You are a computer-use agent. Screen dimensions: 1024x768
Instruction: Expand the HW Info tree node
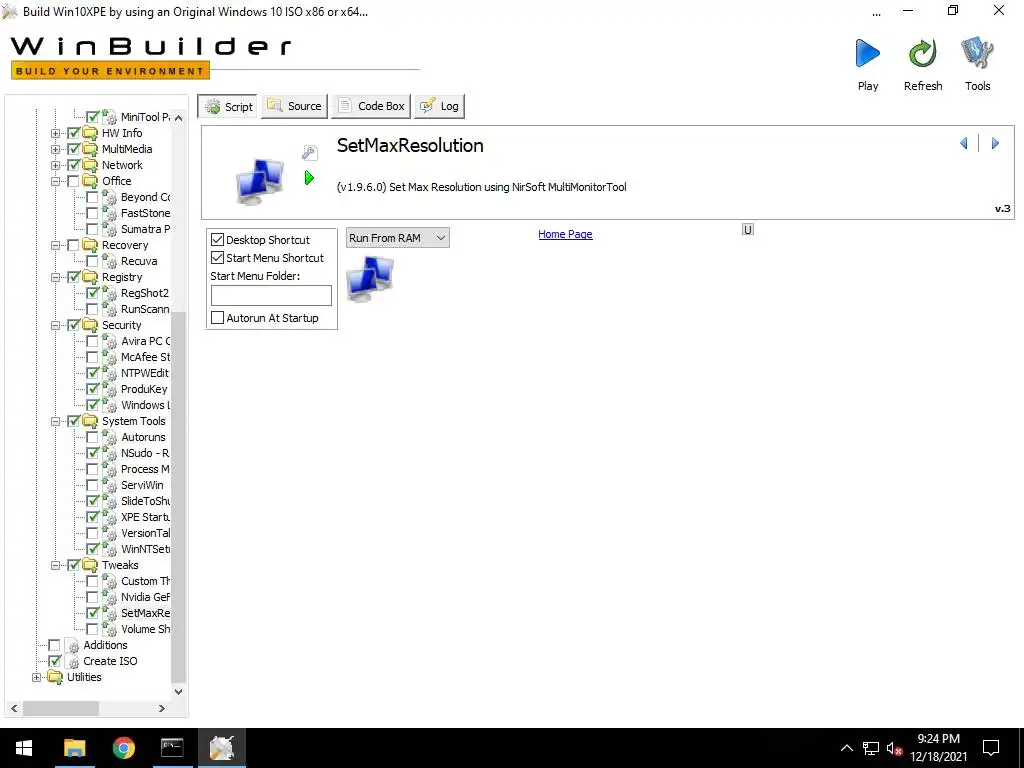pos(56,133)
